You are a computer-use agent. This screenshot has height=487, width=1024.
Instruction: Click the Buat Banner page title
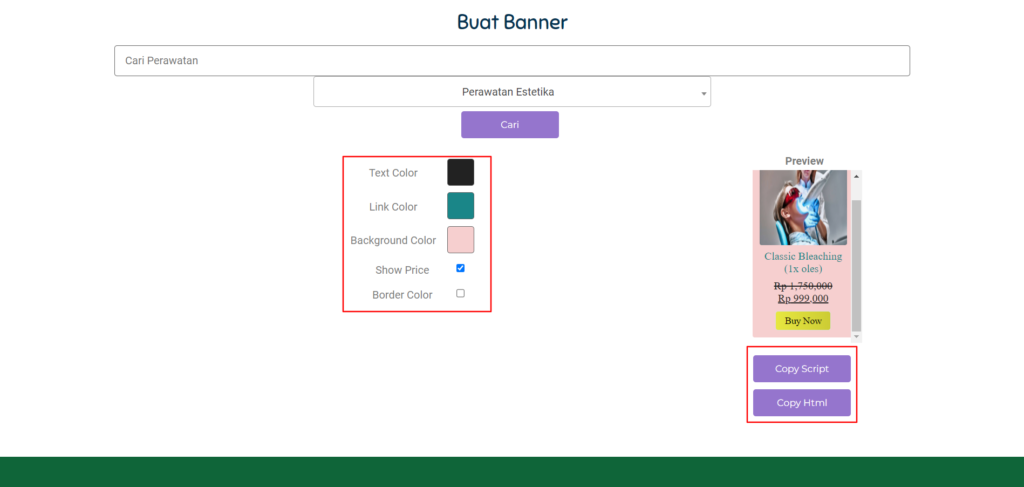tap(512, 21)
